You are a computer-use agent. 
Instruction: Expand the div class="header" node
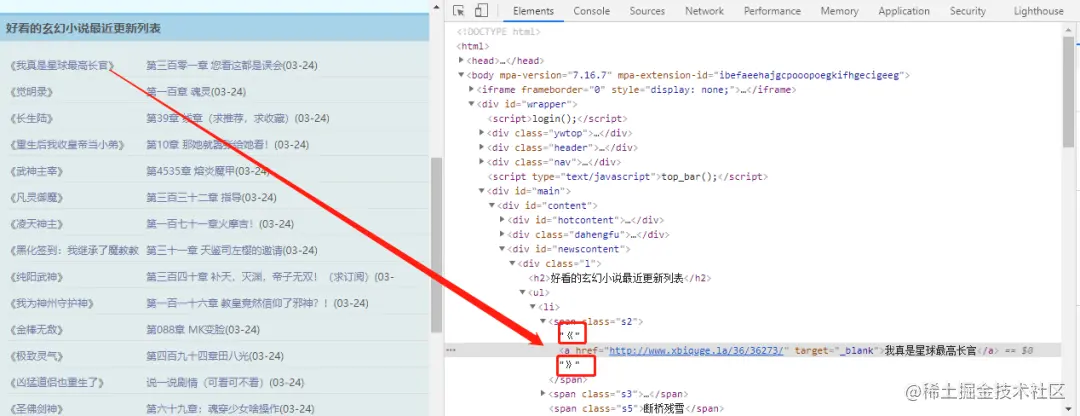pyautogui.click(x=481, y=147)
